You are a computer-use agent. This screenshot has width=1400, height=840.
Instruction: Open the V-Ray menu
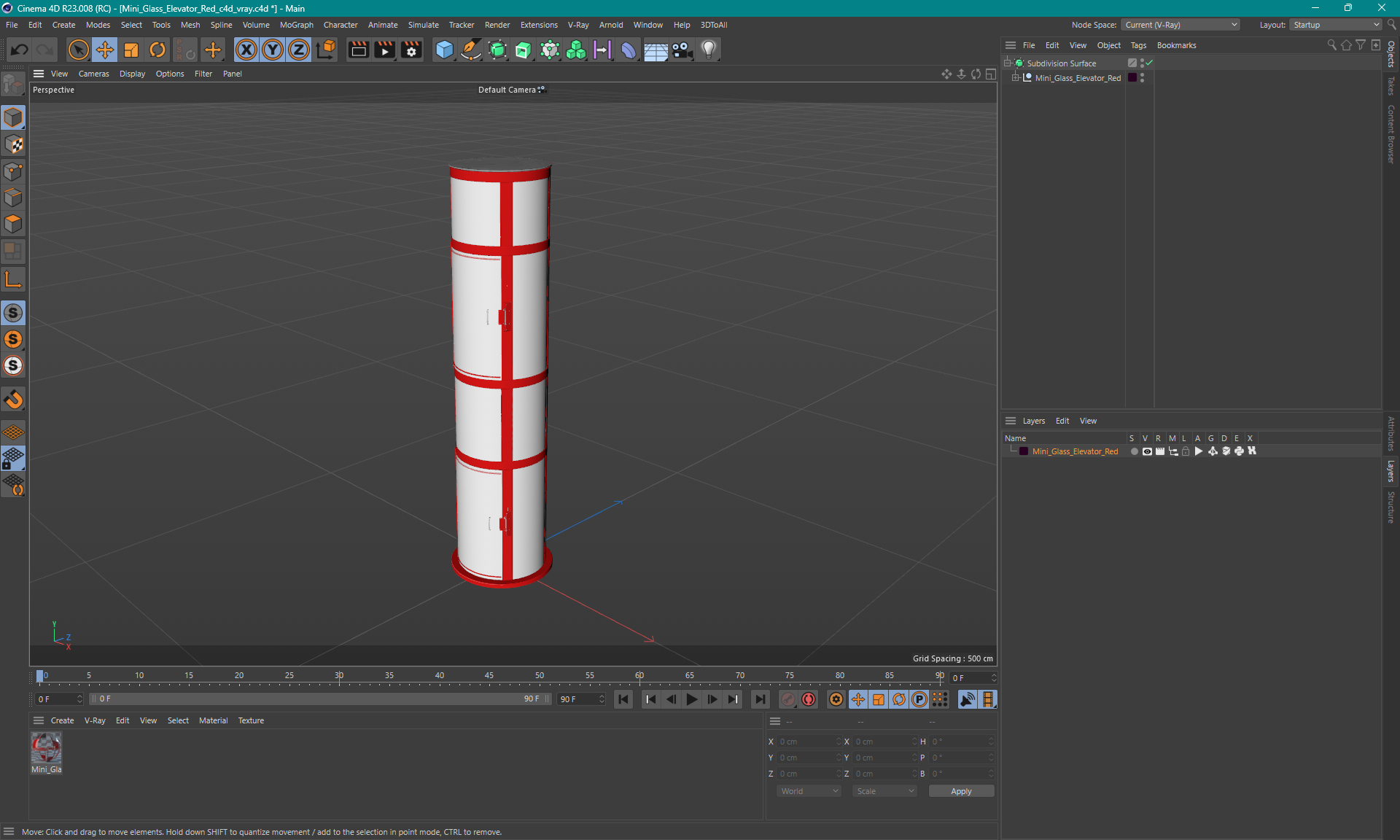tap(578, 25)
